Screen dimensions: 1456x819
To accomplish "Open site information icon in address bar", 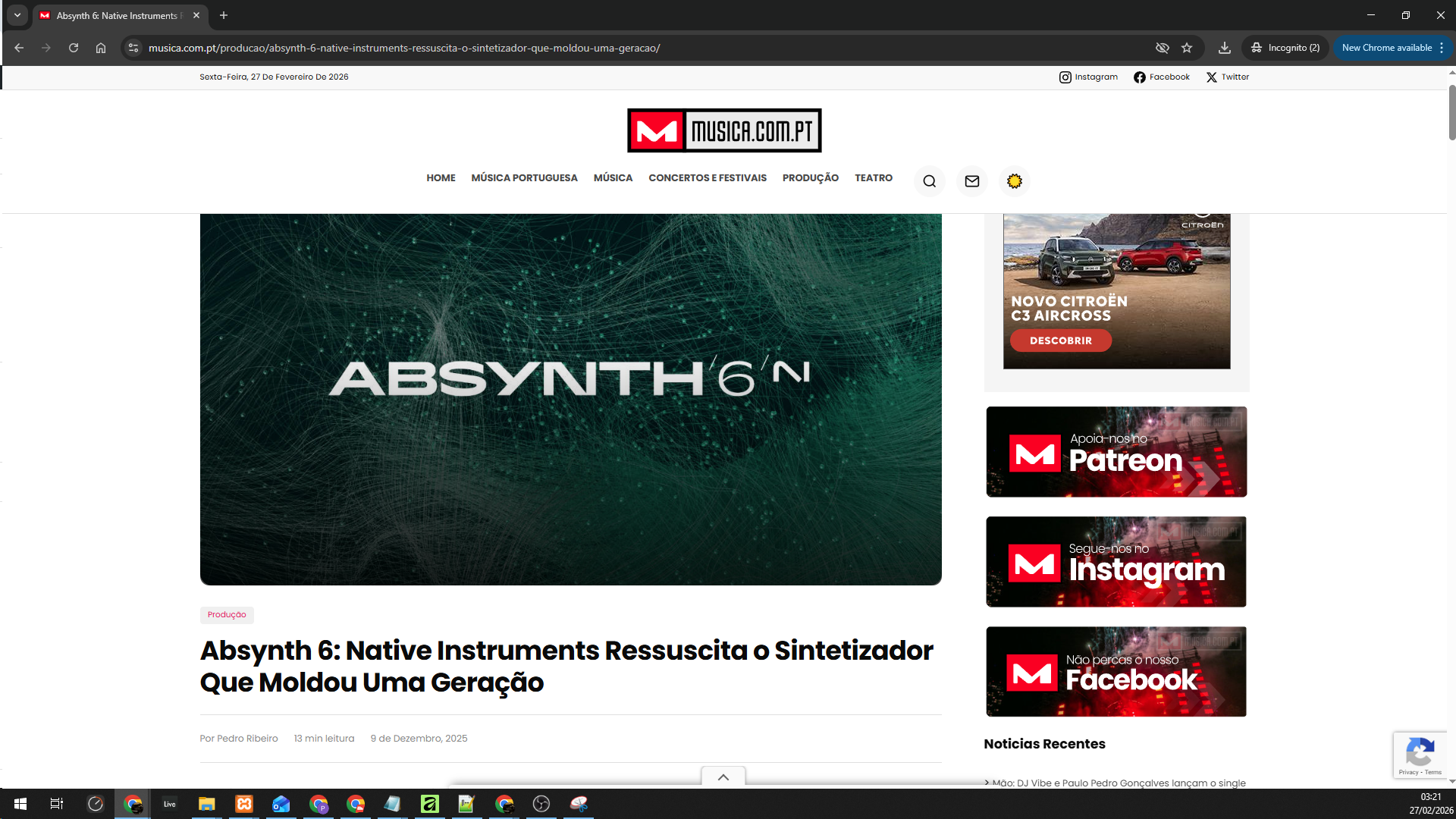I will pos(133,48).
